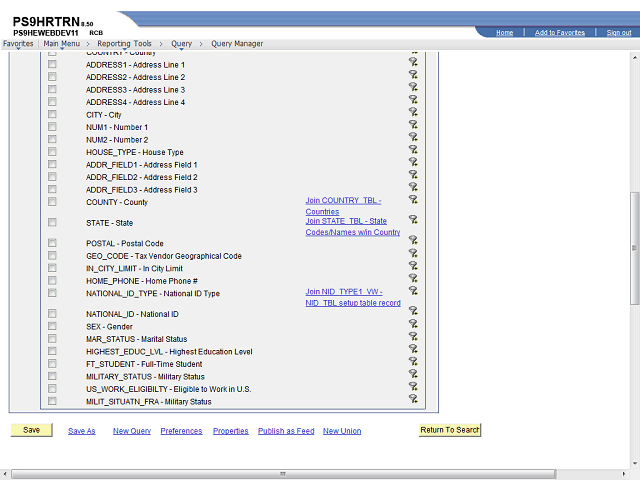The height and width of the screenshot is (480, 640).
Task: Click filter icon for POSTAL row
Action: tap(413, 240)
